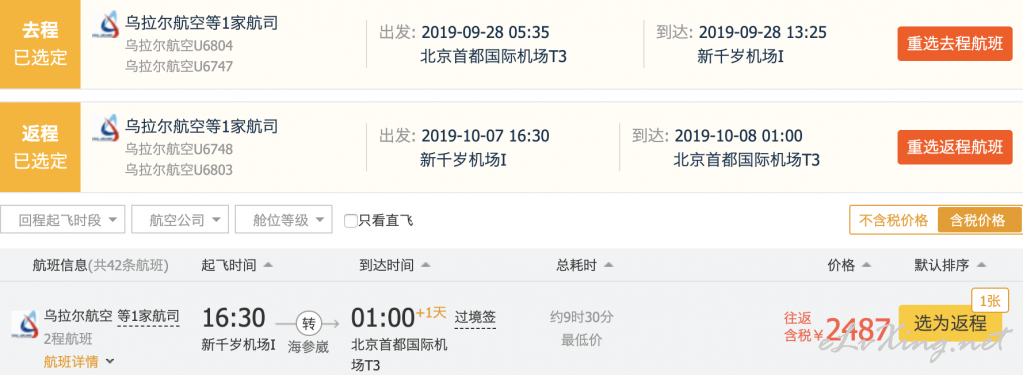Click 重选返程航班 button
Viewport: 1023px width, 375px height.
pyautogui.click(x=954, y=147)
